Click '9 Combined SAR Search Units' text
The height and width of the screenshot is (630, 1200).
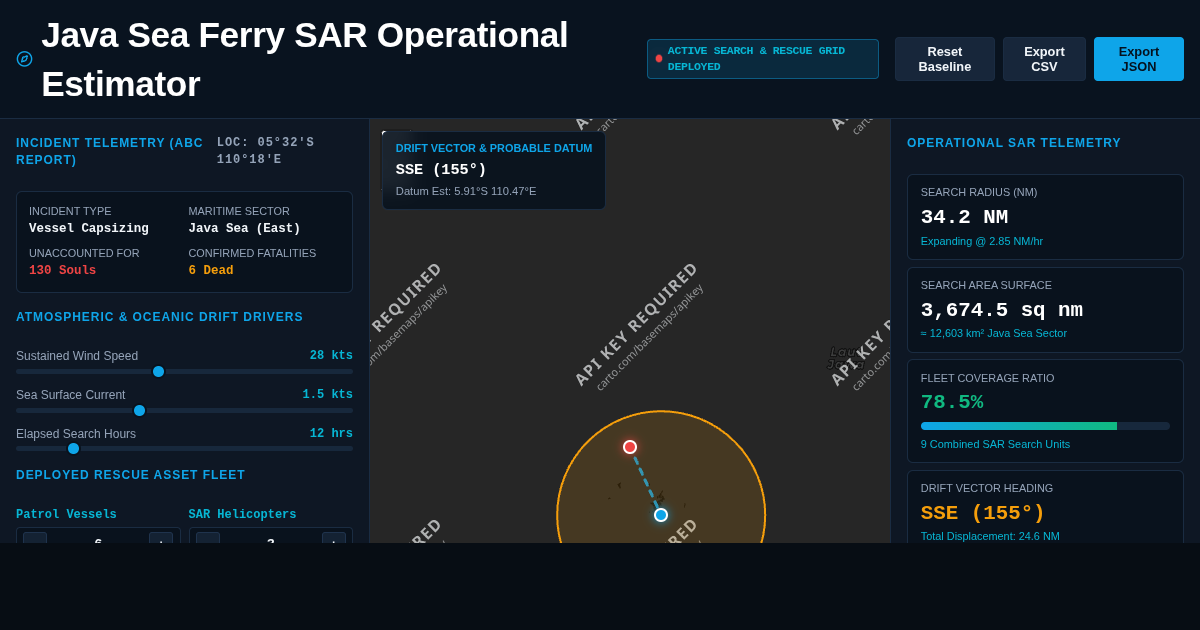[995, 444]
